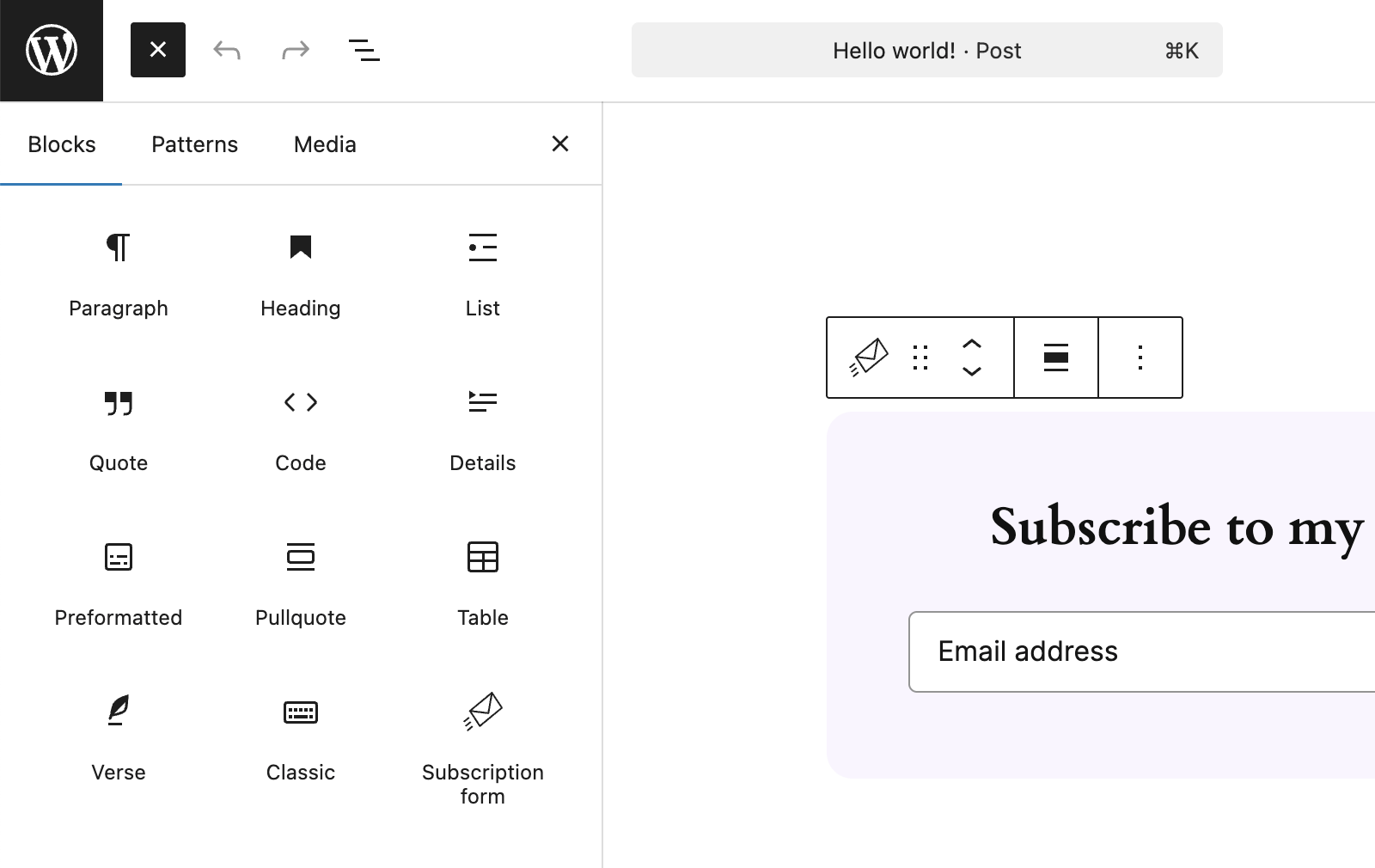Image resolution: width=1375 pixels, height=868 pixels.
Task: Insert a Classic block
Action: pos(301,739)
